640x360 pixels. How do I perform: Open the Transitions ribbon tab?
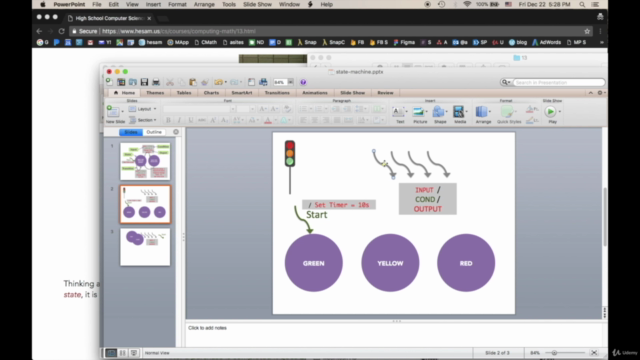tap(277, 93)
